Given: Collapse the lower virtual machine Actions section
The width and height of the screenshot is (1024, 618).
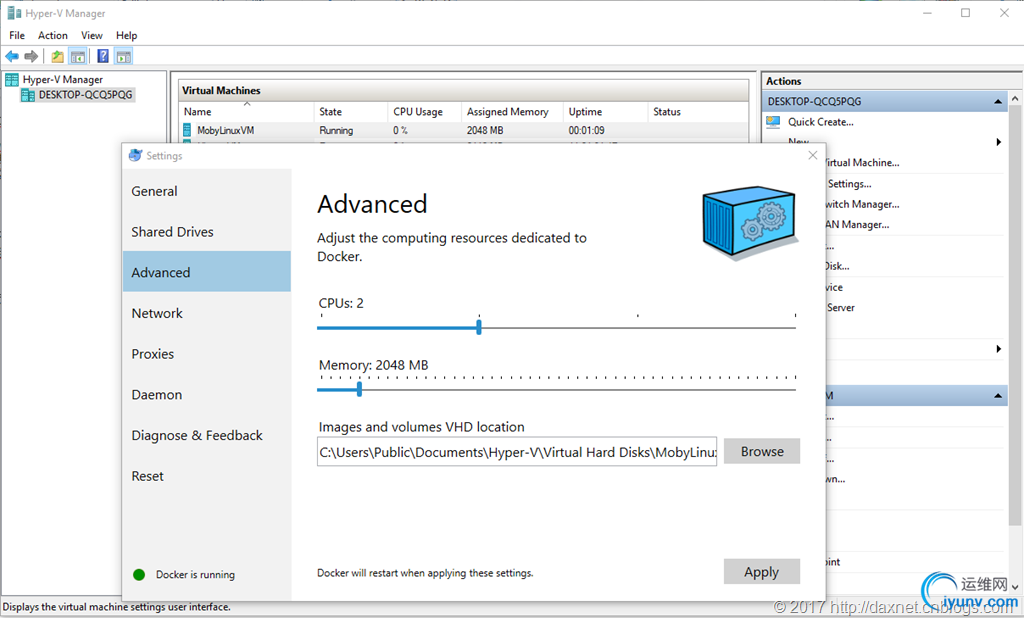Looking at the screenshot, I should pyautogui.click(x=998, y=395).
